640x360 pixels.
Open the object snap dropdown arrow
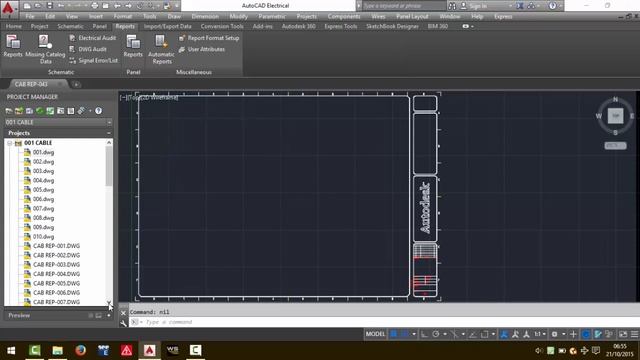pyautogui.click(x=493, y=334)
